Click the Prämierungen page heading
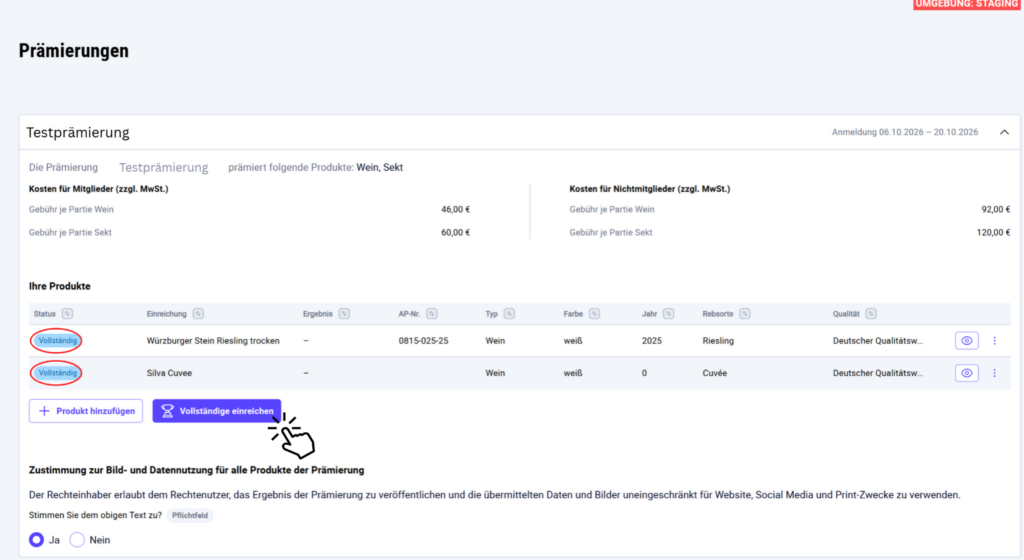The height and width of the screenshot is (560, 1024). [x=74, y=51]
